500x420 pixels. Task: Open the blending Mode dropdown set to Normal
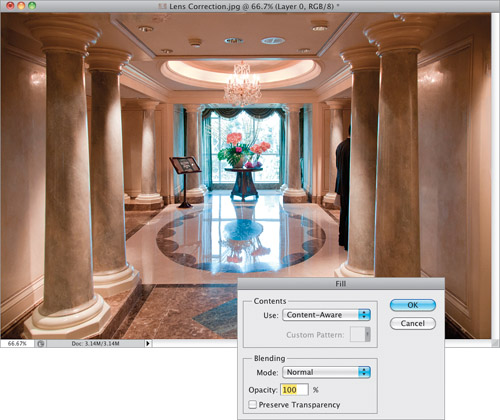tap(326, 372)
